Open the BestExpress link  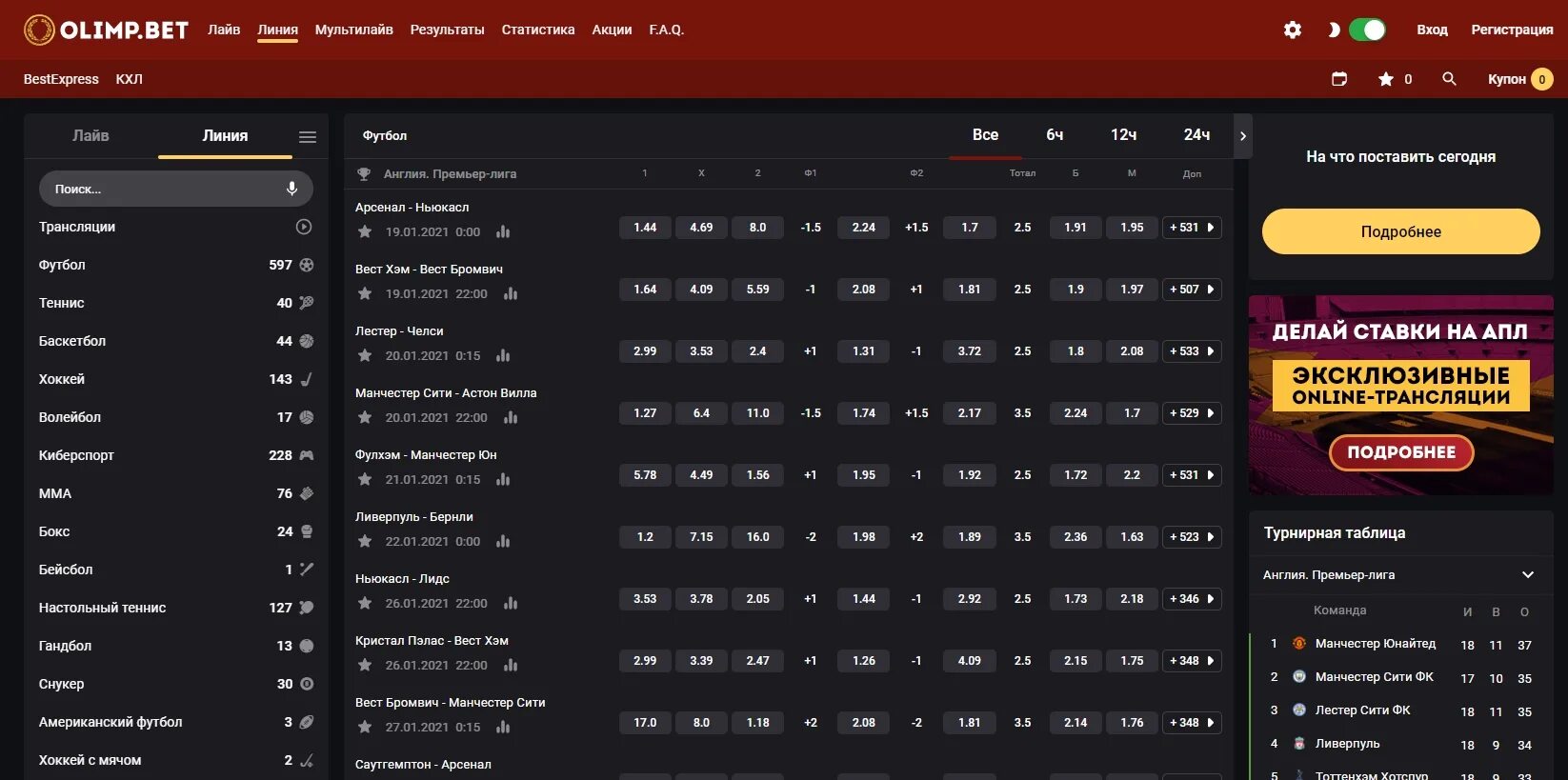pyautogui.click(x=61, y=79)
